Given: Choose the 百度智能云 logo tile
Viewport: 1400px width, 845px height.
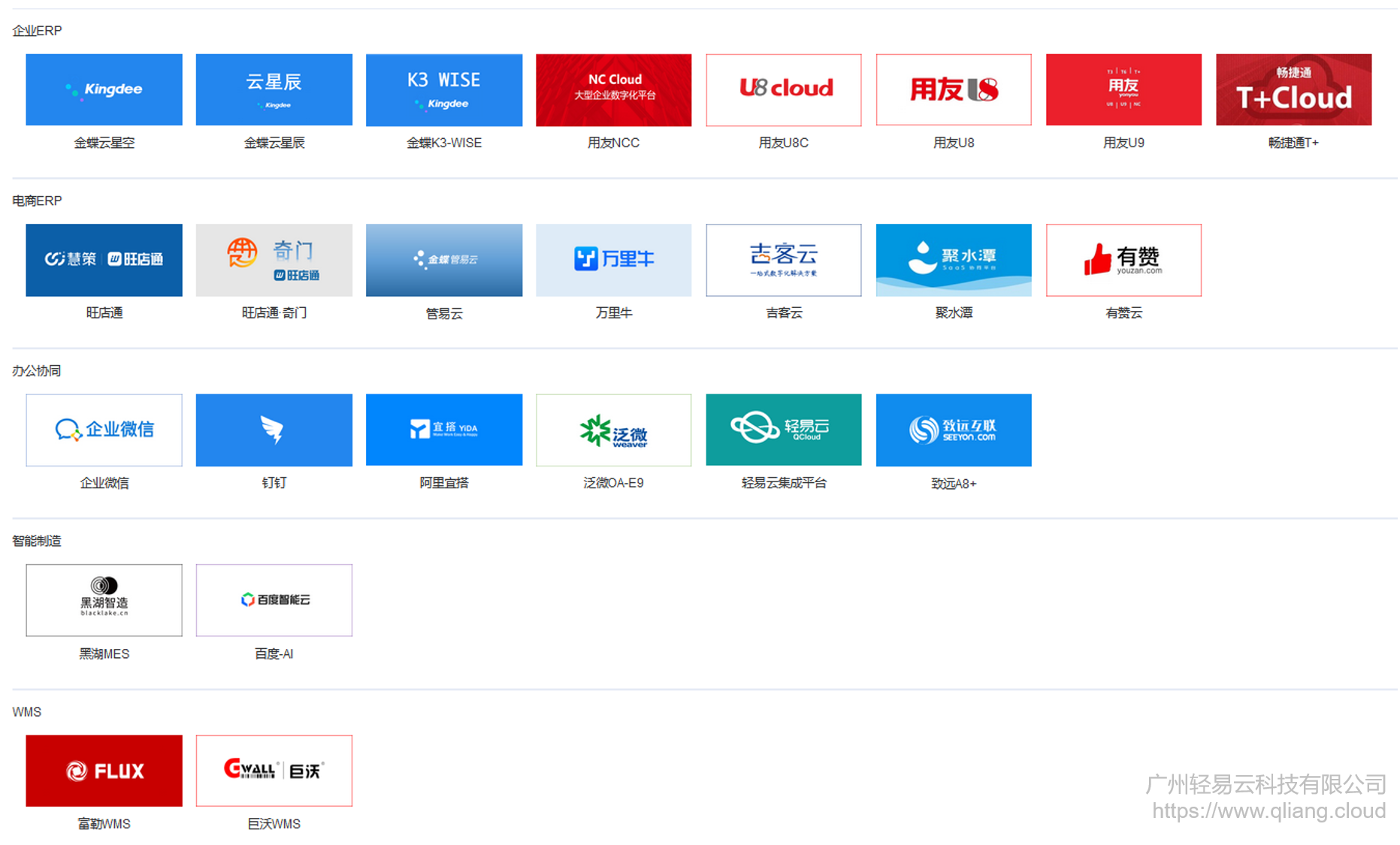Looking at the screenshot, I should [274, 600].
